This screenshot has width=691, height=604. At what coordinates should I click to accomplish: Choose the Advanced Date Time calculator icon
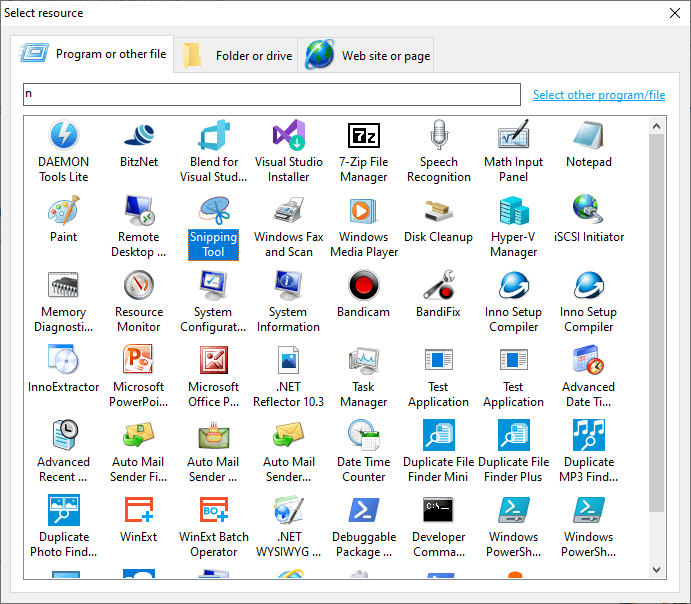click(589, 360)
